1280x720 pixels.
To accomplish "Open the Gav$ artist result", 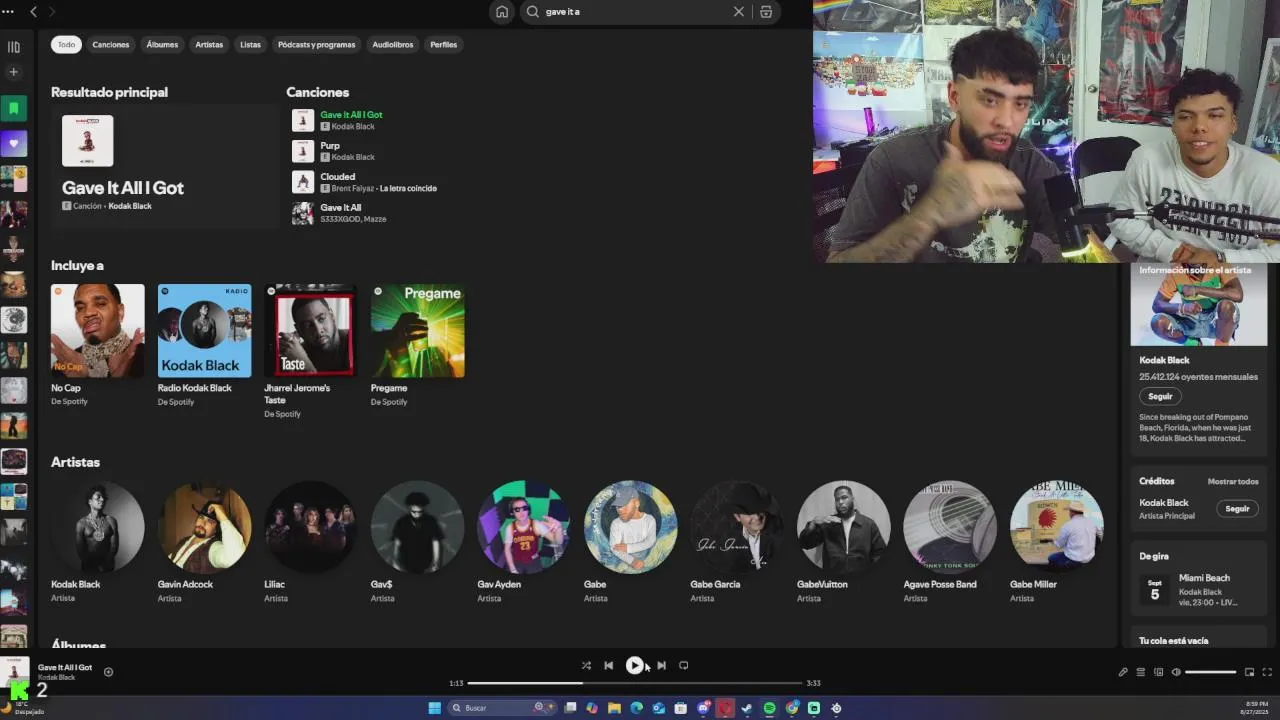I will (x=417, y=527).
